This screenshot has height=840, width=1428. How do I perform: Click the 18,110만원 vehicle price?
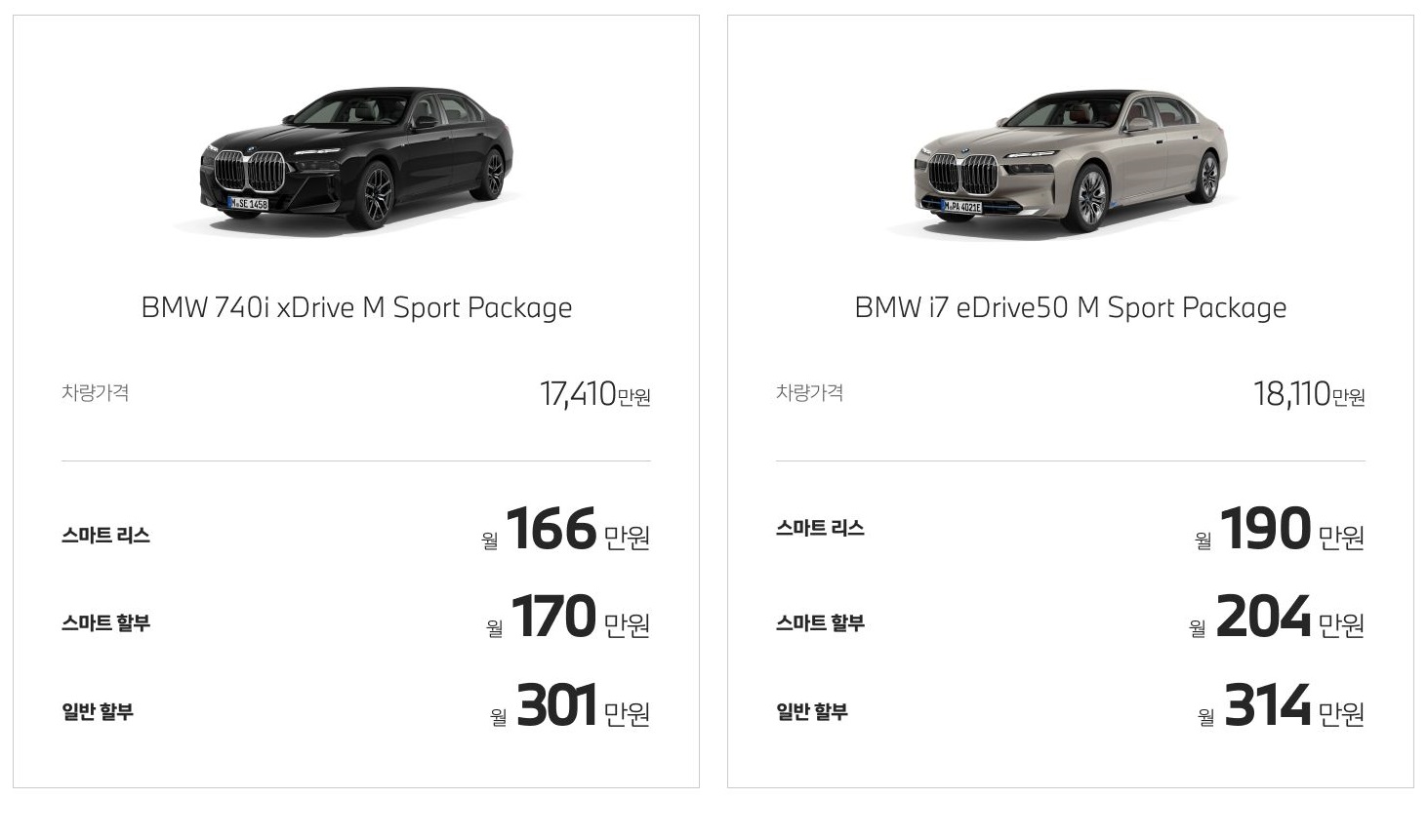[x=1309, y=394]
